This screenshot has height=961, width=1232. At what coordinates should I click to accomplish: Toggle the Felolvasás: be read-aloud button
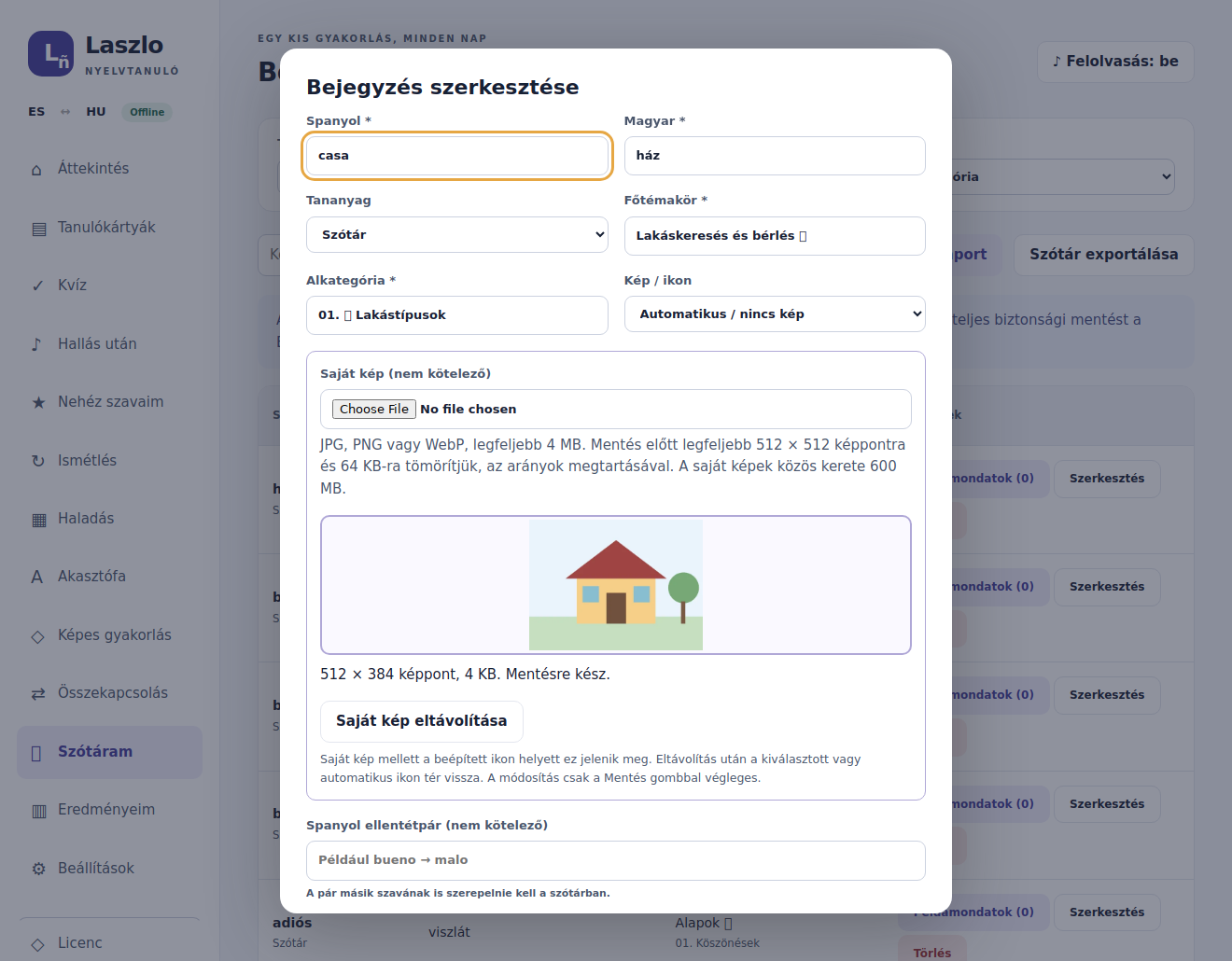(x=1115, y=62)
